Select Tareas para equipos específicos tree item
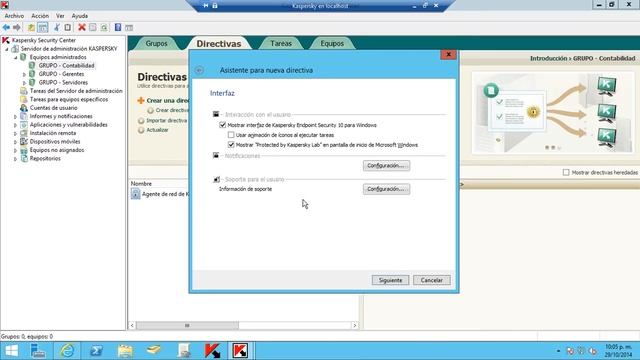Viewport: 640px width, 360px height. click(69, 99)
